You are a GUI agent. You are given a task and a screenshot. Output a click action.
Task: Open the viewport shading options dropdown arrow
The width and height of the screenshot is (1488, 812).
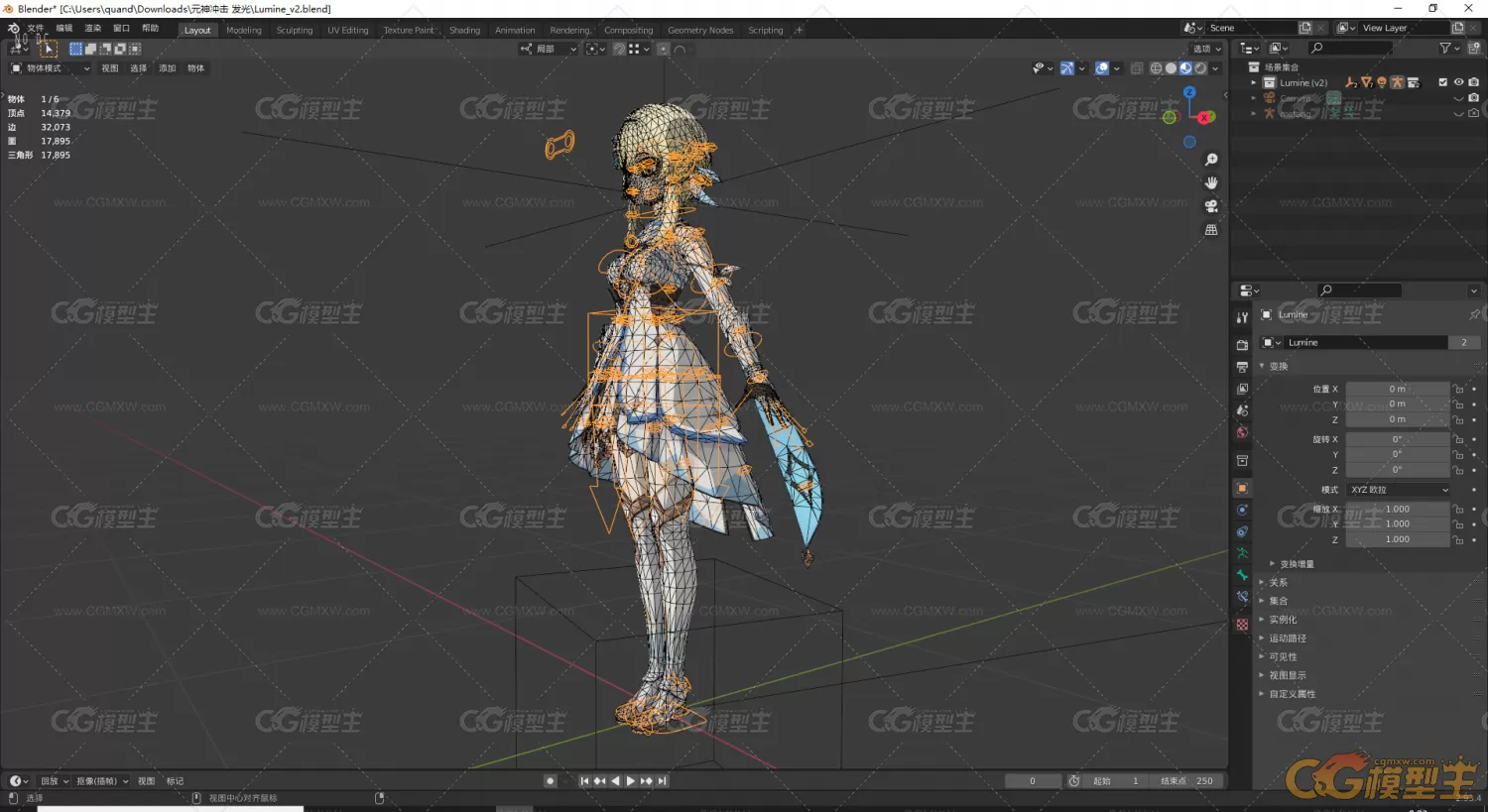1216,68
